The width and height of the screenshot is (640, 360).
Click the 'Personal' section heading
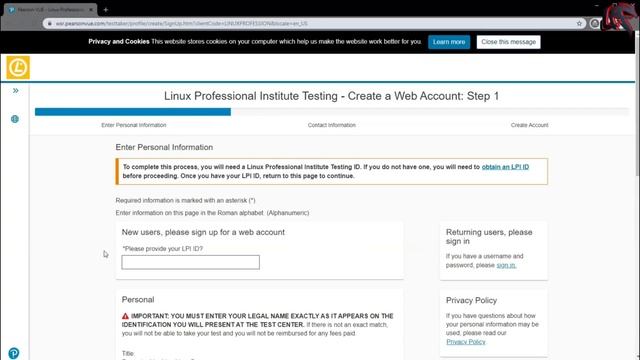138,300
